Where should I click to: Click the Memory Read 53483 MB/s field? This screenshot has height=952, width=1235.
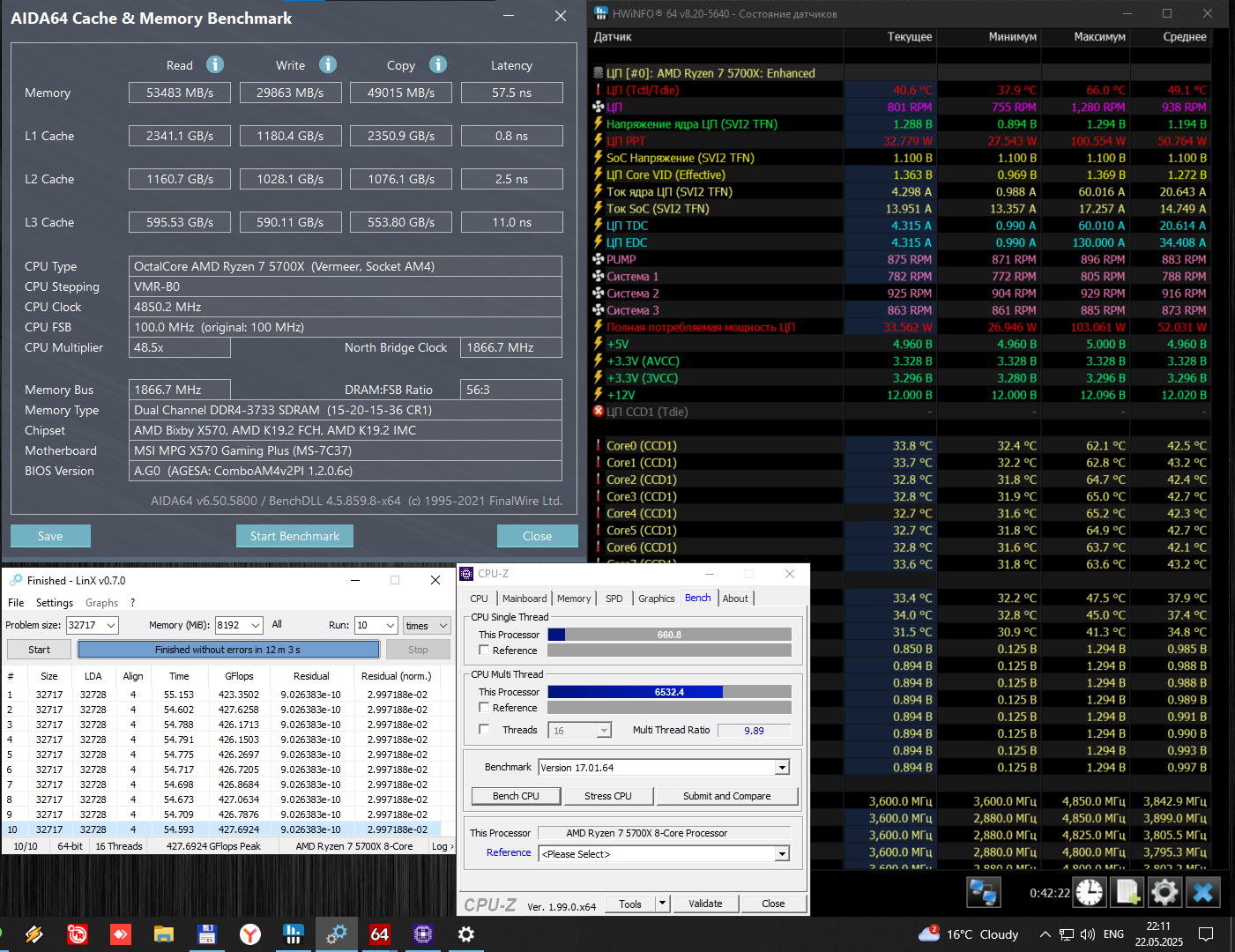(180, 93)
